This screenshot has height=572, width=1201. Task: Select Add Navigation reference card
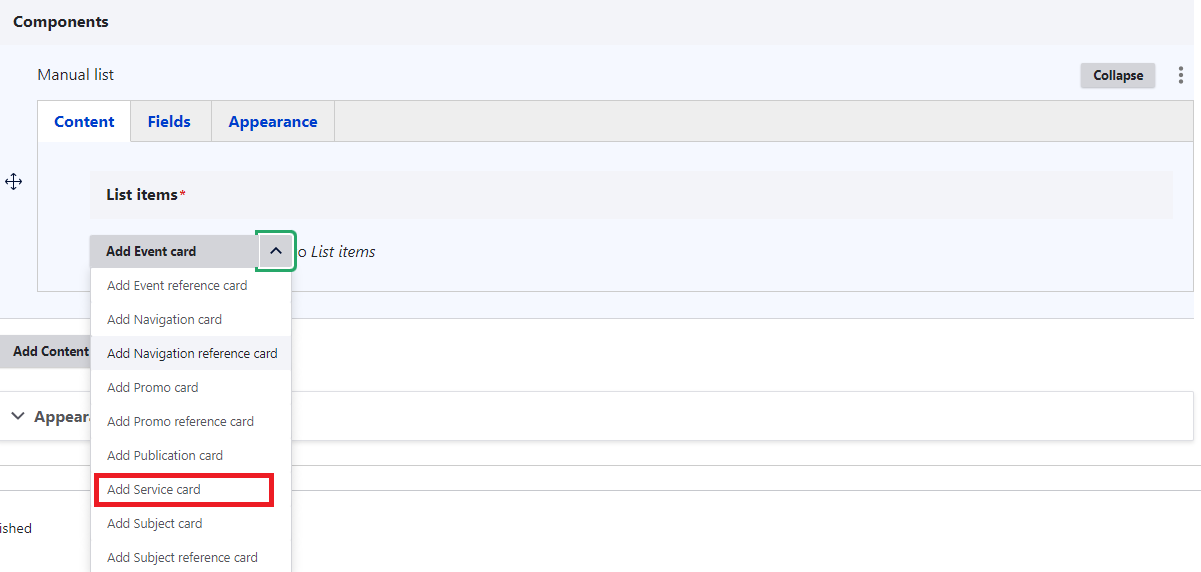coord(192,353)
